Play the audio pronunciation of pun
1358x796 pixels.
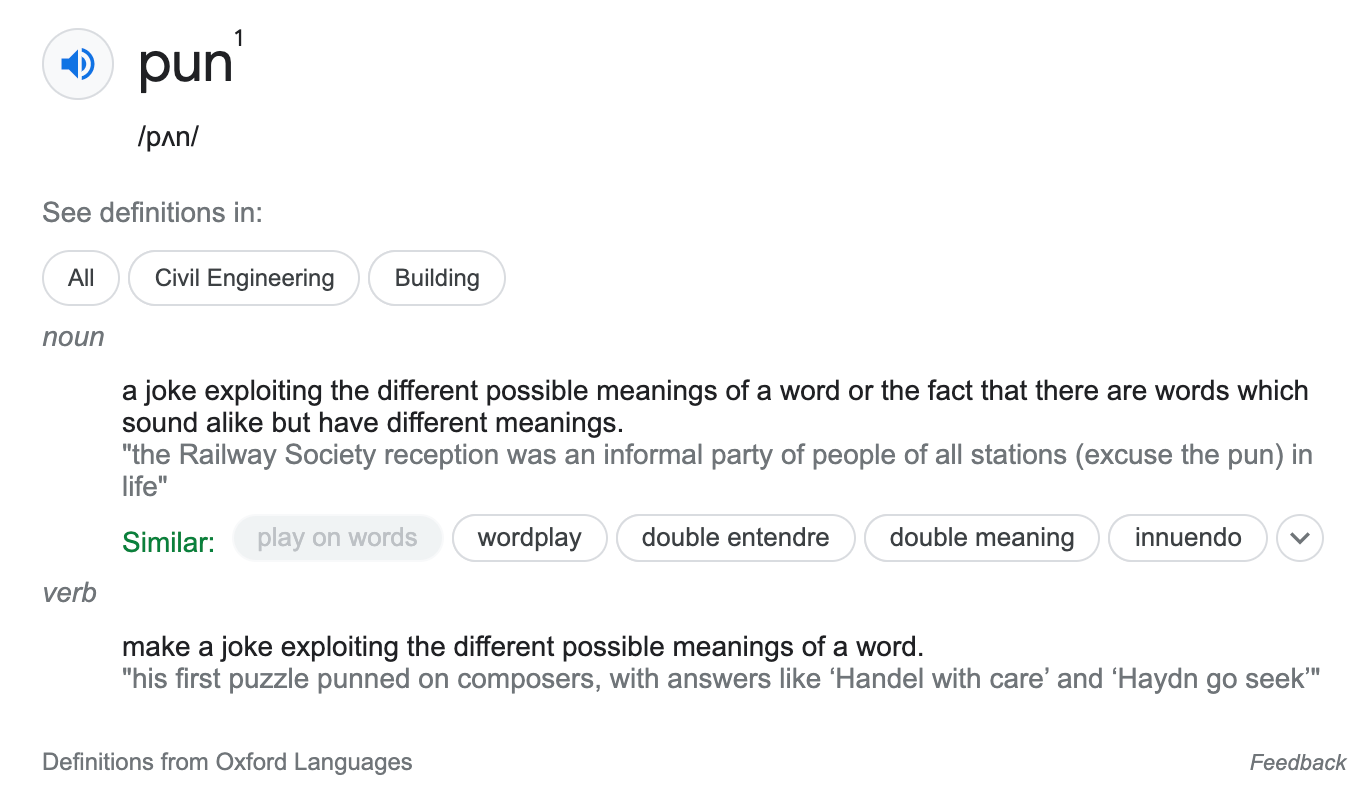tap(77, 65)
